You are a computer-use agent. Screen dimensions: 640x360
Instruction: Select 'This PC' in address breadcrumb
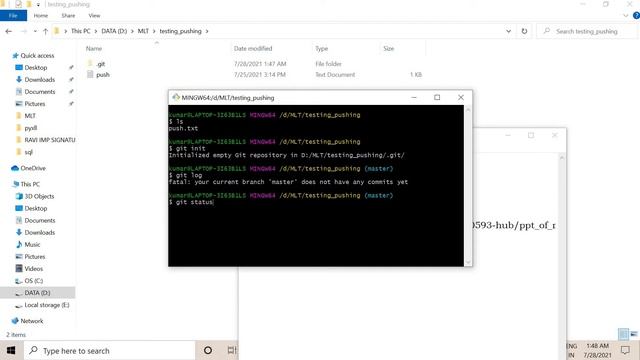tap(80, 31)
